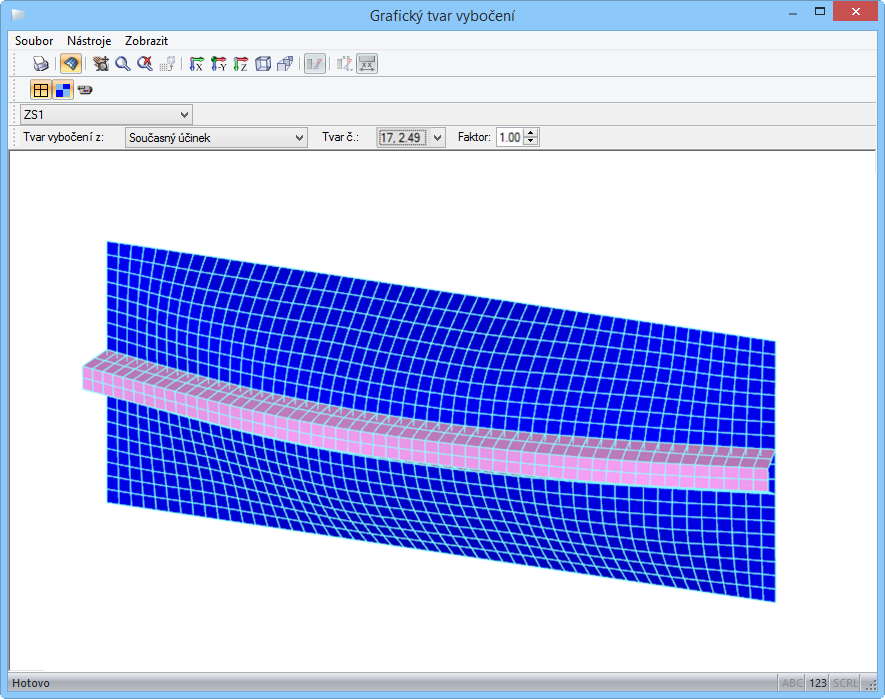
Task: Toggle the dimension XX display icon
Action: pos(367,63)
